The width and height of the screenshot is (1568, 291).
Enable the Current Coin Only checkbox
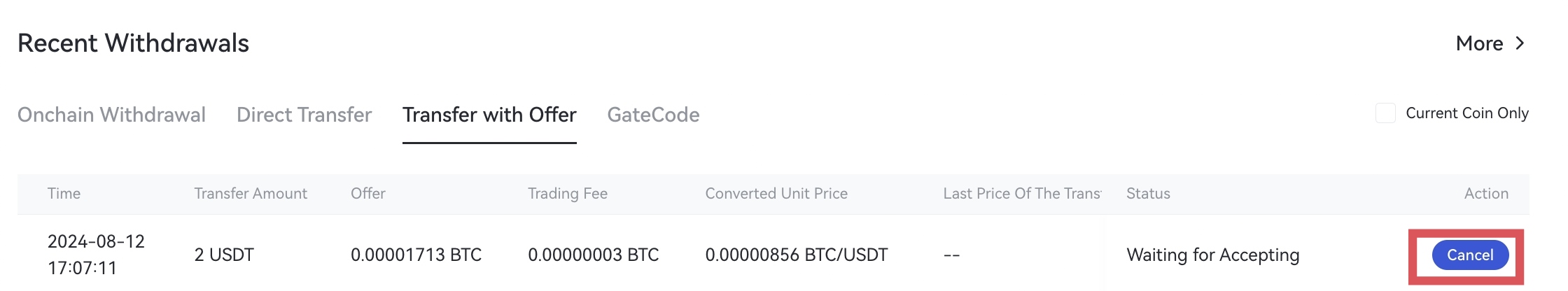tap(1385, 113)
